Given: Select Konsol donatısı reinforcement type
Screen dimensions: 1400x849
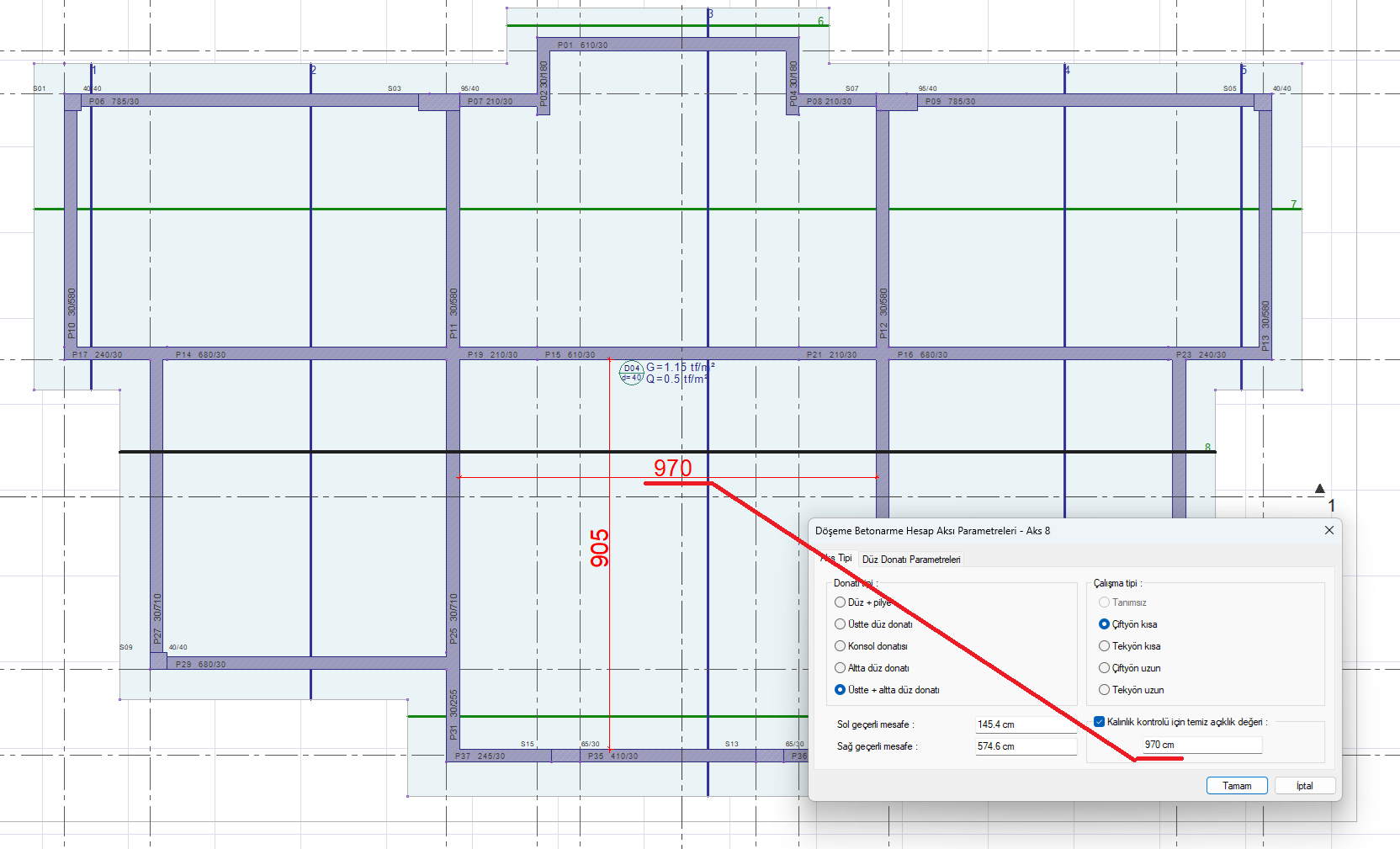Looking at the screenshot, I should (x=841, y=646).
